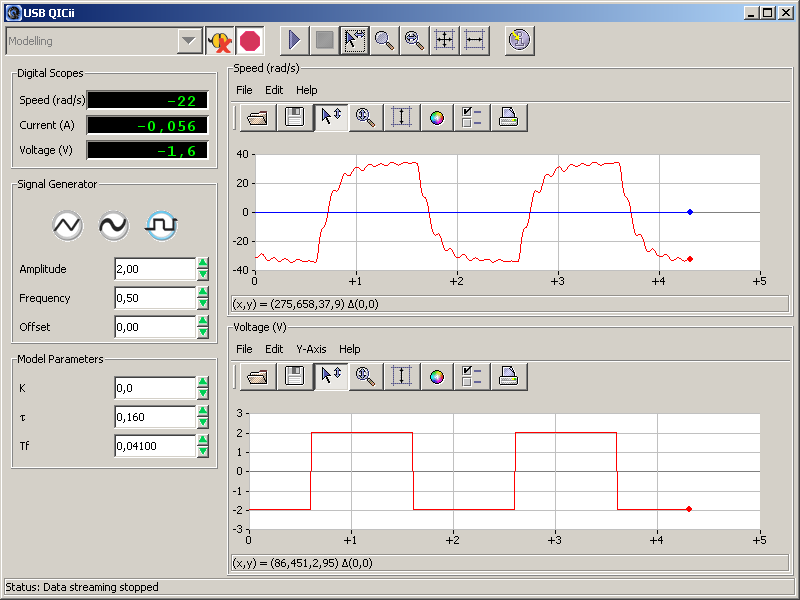Save the Speed plot with the floppy icon
Screen dimensions: 800x600
295,118
